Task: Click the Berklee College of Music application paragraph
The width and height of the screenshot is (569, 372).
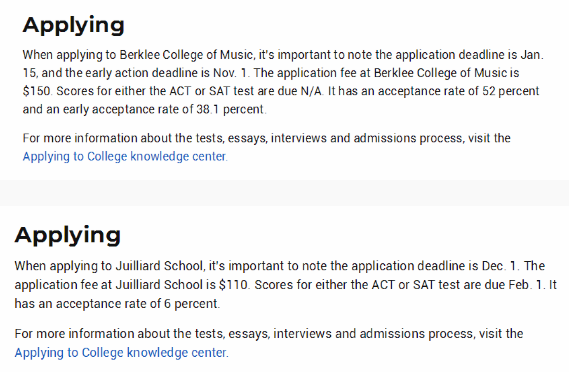Action: (x=283, y=82)
